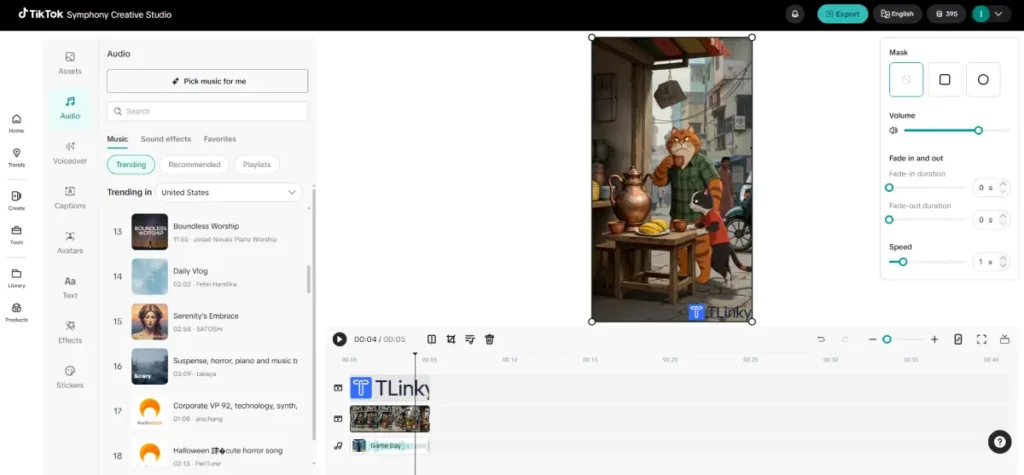Image resolution: width=1024 pixels, height=475 pixels.
Task: Select Suspense, horror, piano track
Action: pyautogui.click(x=207, y=366)
